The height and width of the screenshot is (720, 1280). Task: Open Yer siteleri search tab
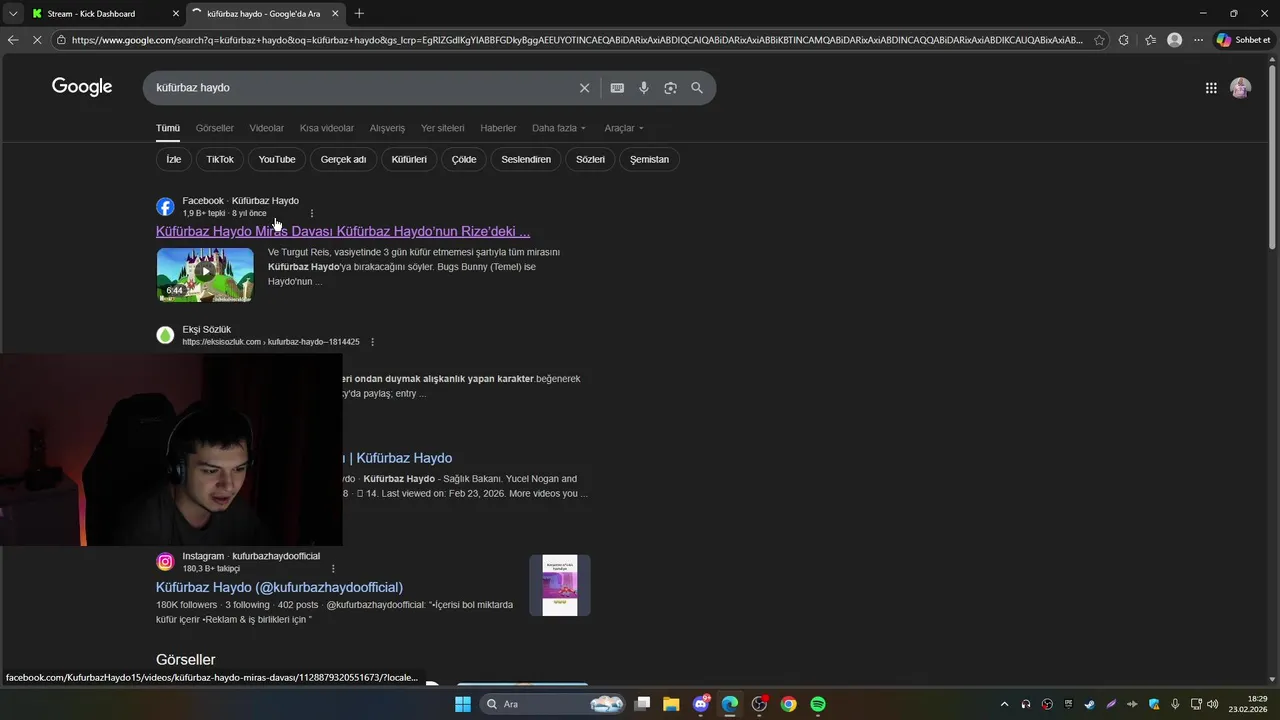click(442, 128)
